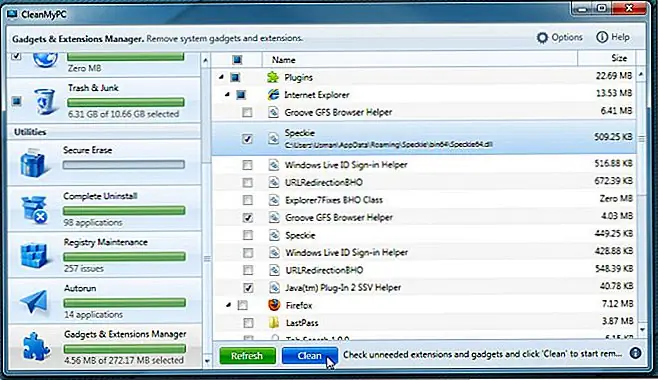
Task: Open the Help link text
Action: point(620,37)
